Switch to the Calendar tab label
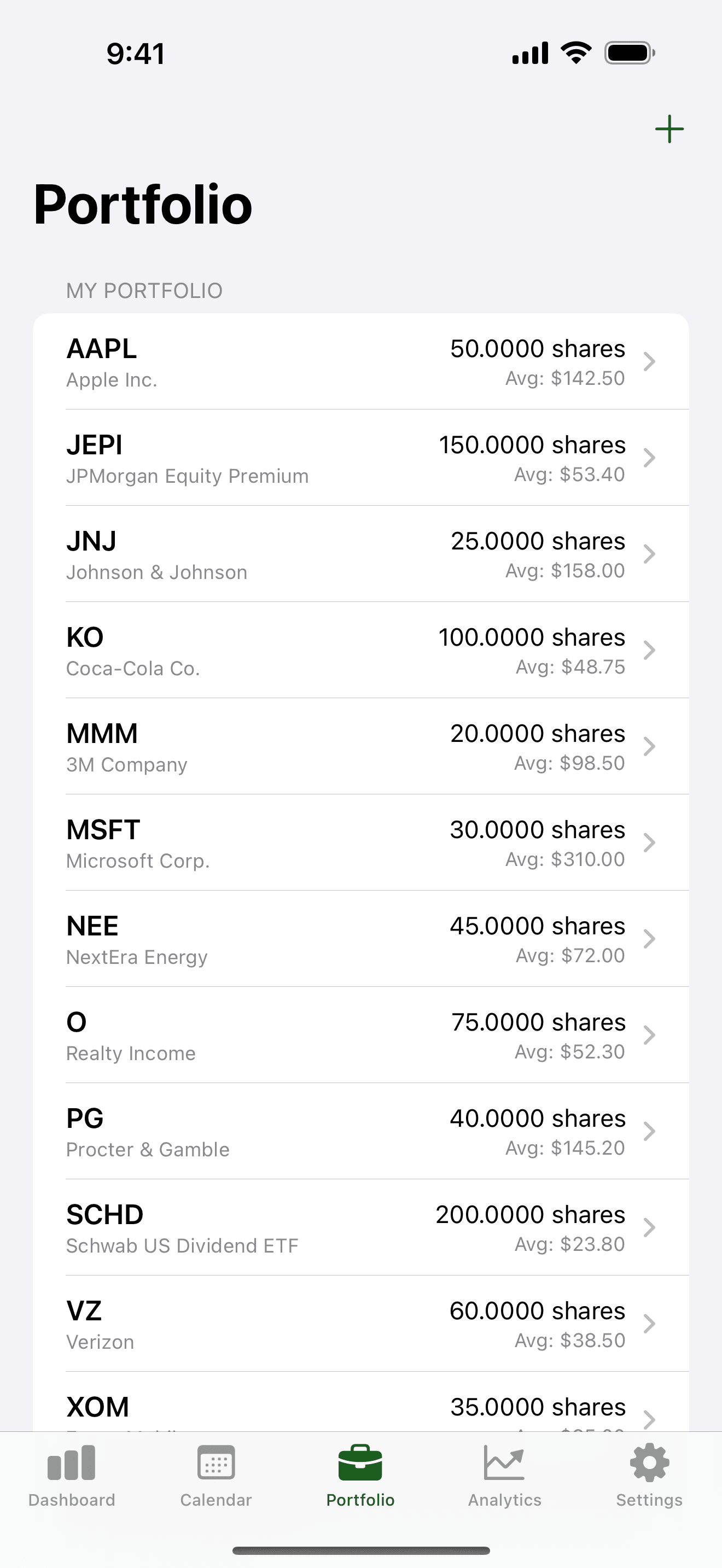The height and width of the screenshot is (1568, 722). (x=216, y=1500)
